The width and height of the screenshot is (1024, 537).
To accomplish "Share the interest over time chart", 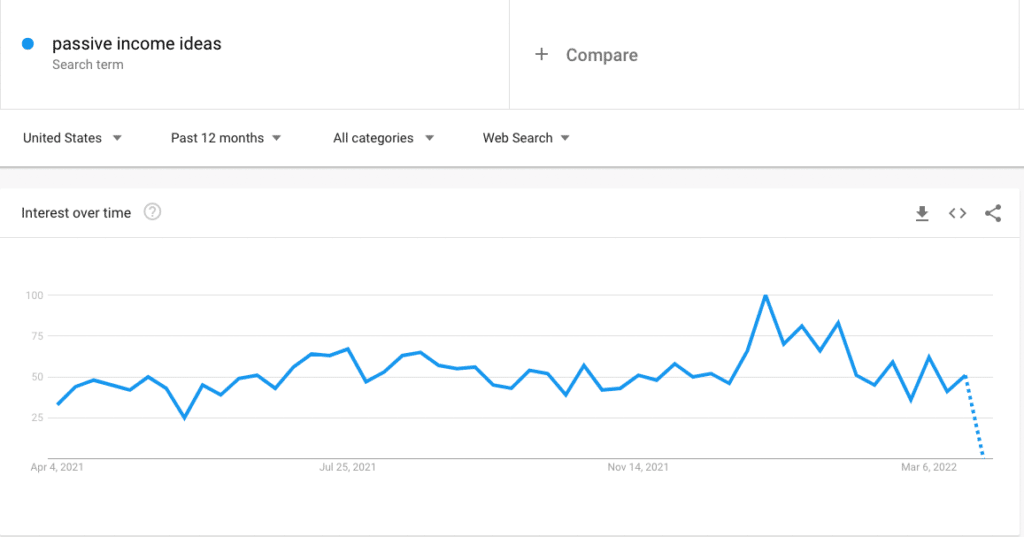I will coord(993,213).
